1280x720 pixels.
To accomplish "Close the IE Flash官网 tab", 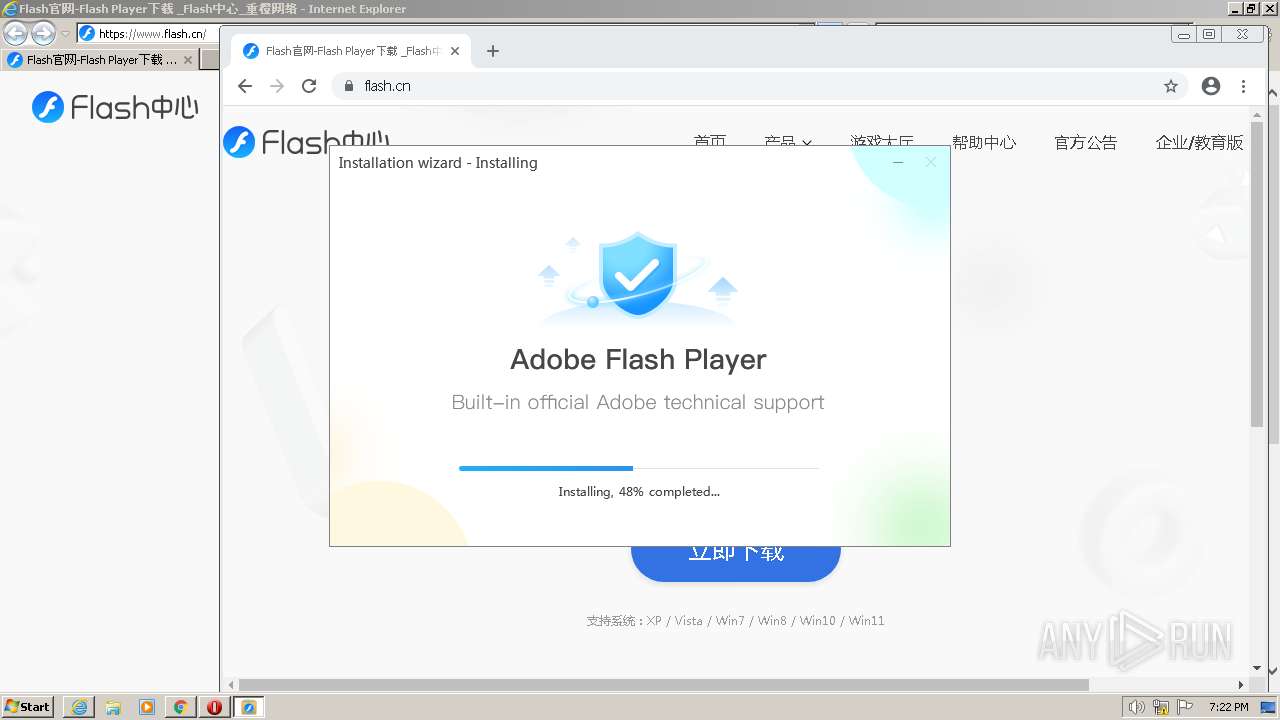I will [188, 60].
